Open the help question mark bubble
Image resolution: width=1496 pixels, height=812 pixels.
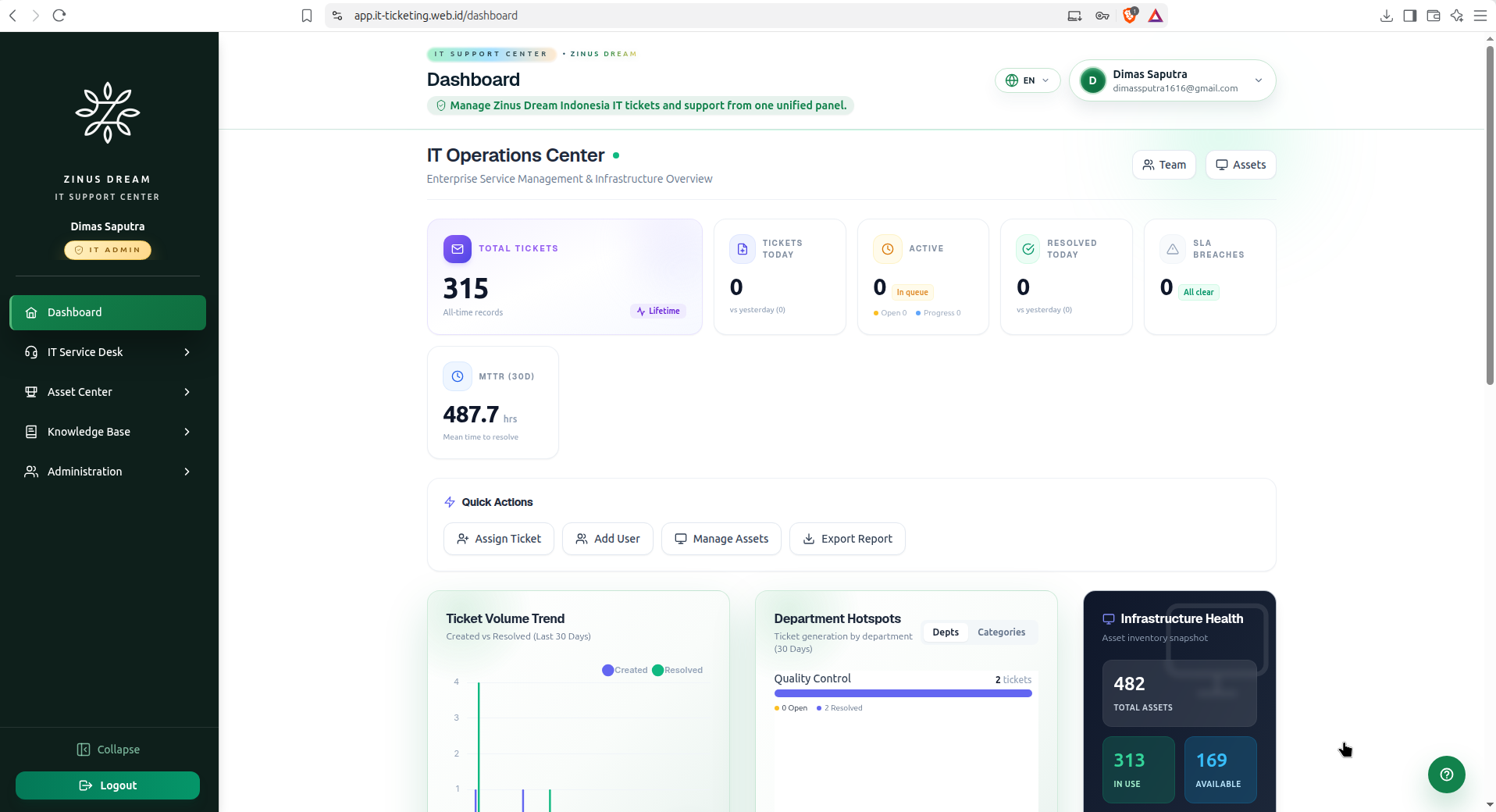[1447, 775]
